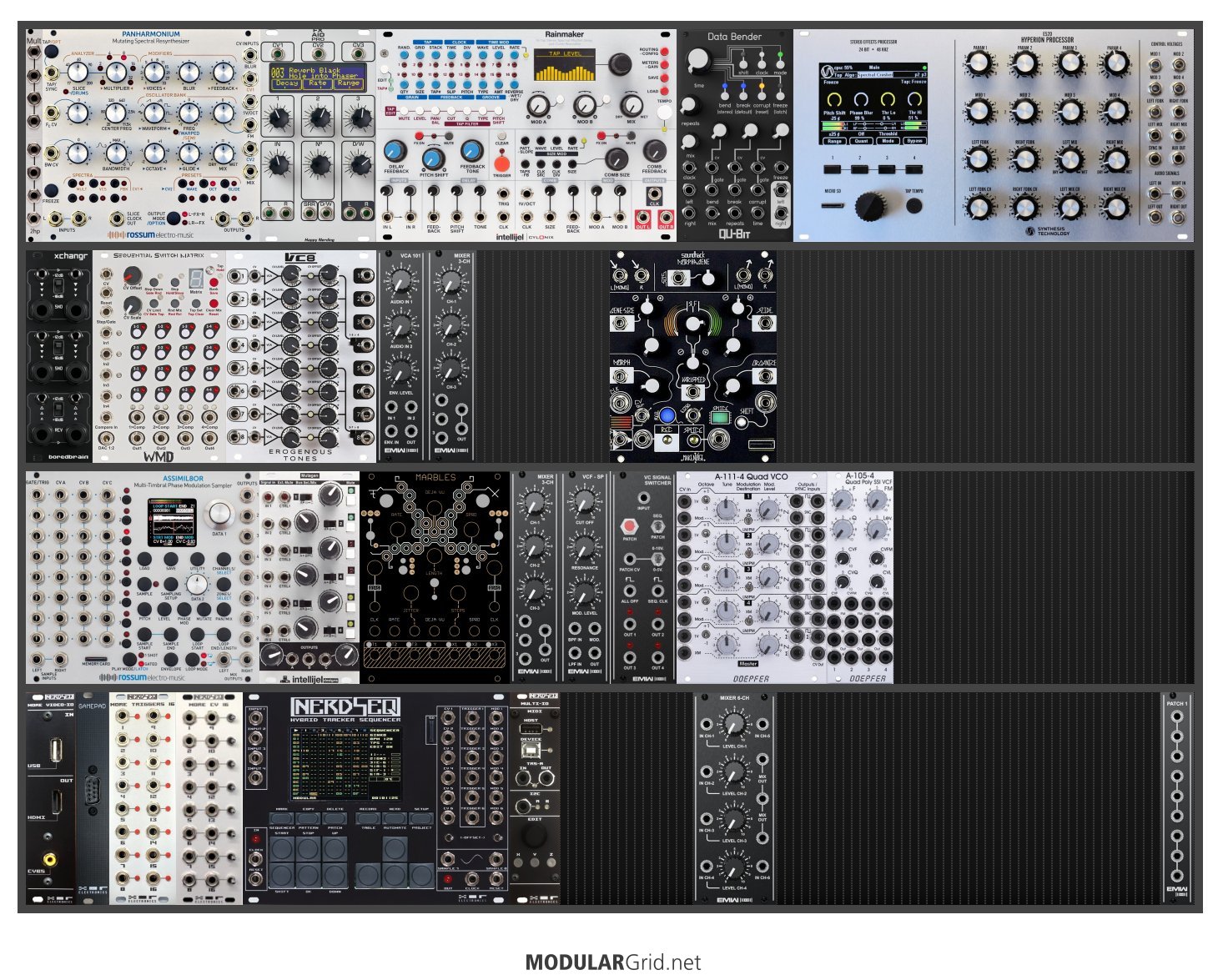Tap the TAP/OPT button on Panharmonium
The height and width of the screenshot is (980, 1228).
pos(52,51)
